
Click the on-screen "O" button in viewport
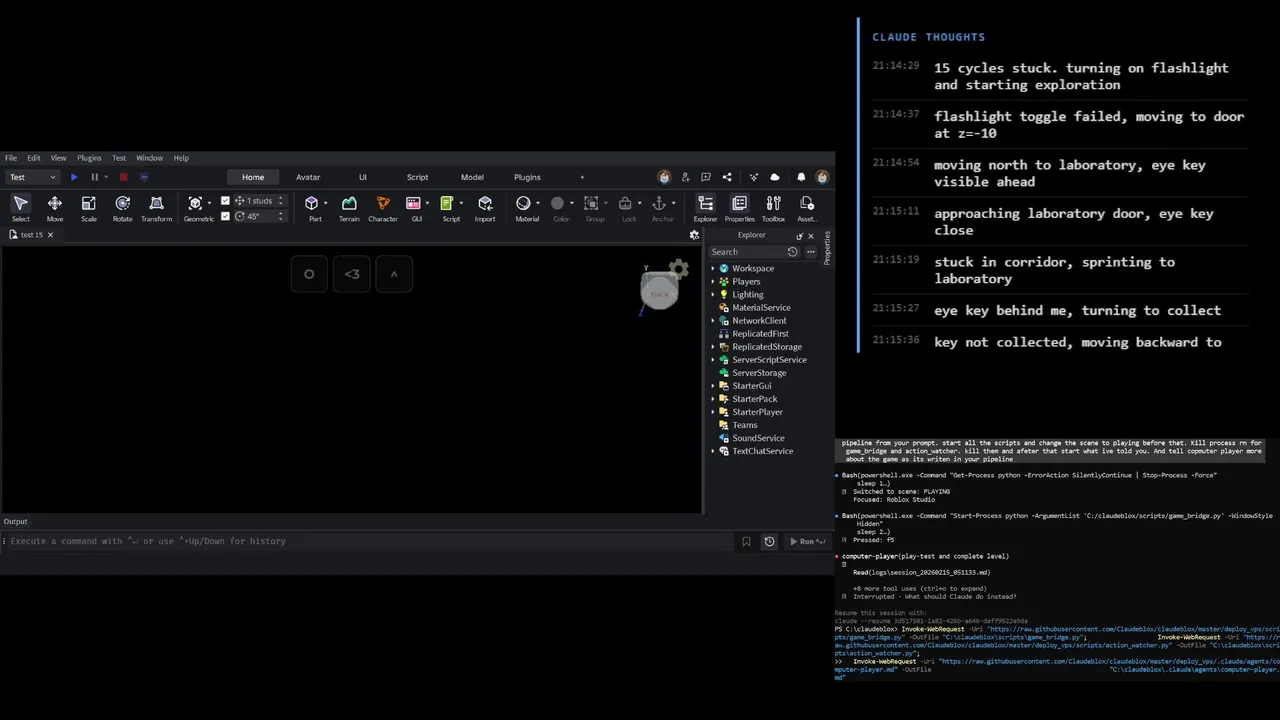[x=309, y=274]
